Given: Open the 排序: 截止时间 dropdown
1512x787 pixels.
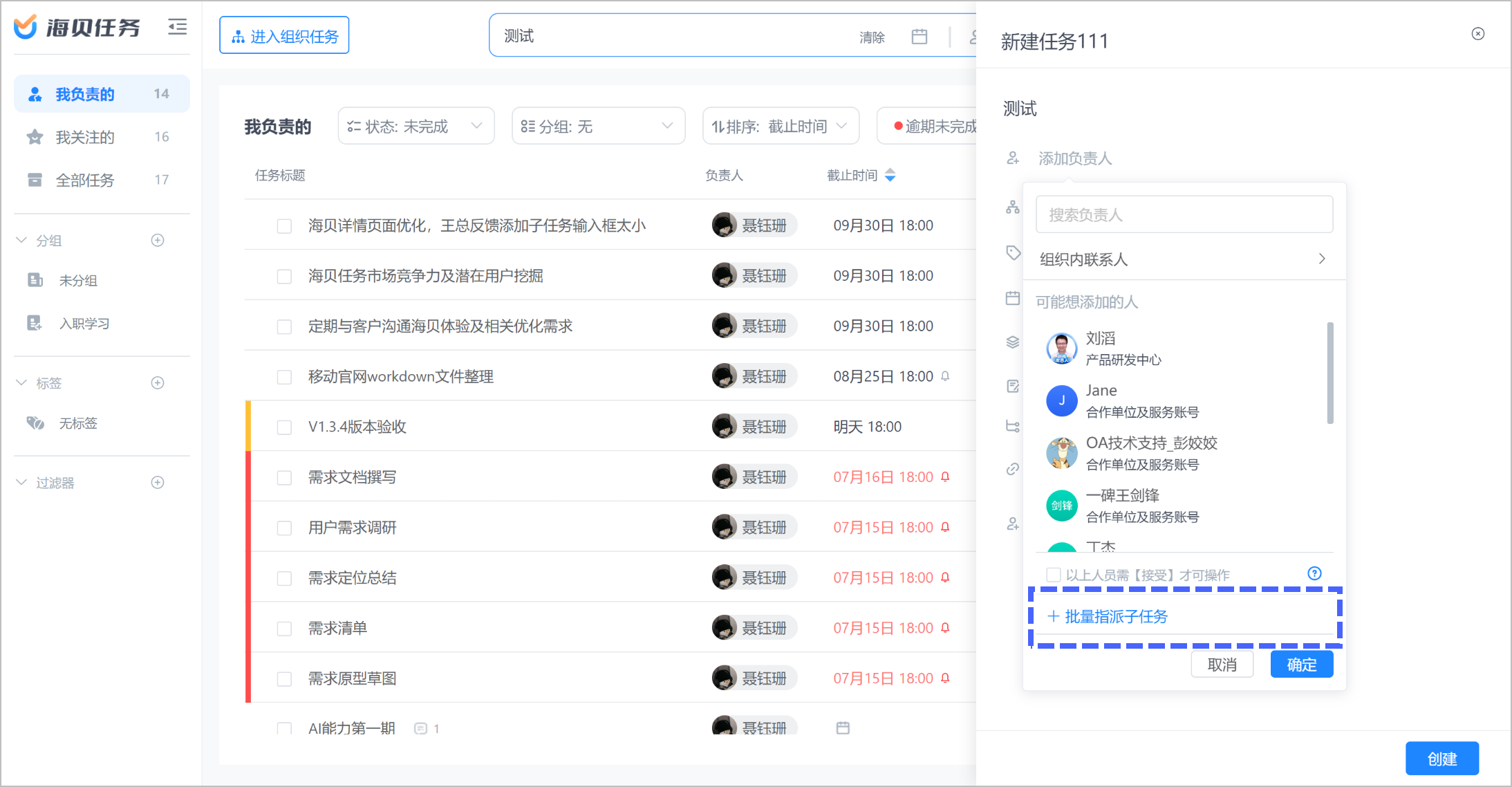Looking at the screenshot, I should click(x=781, y=126).
